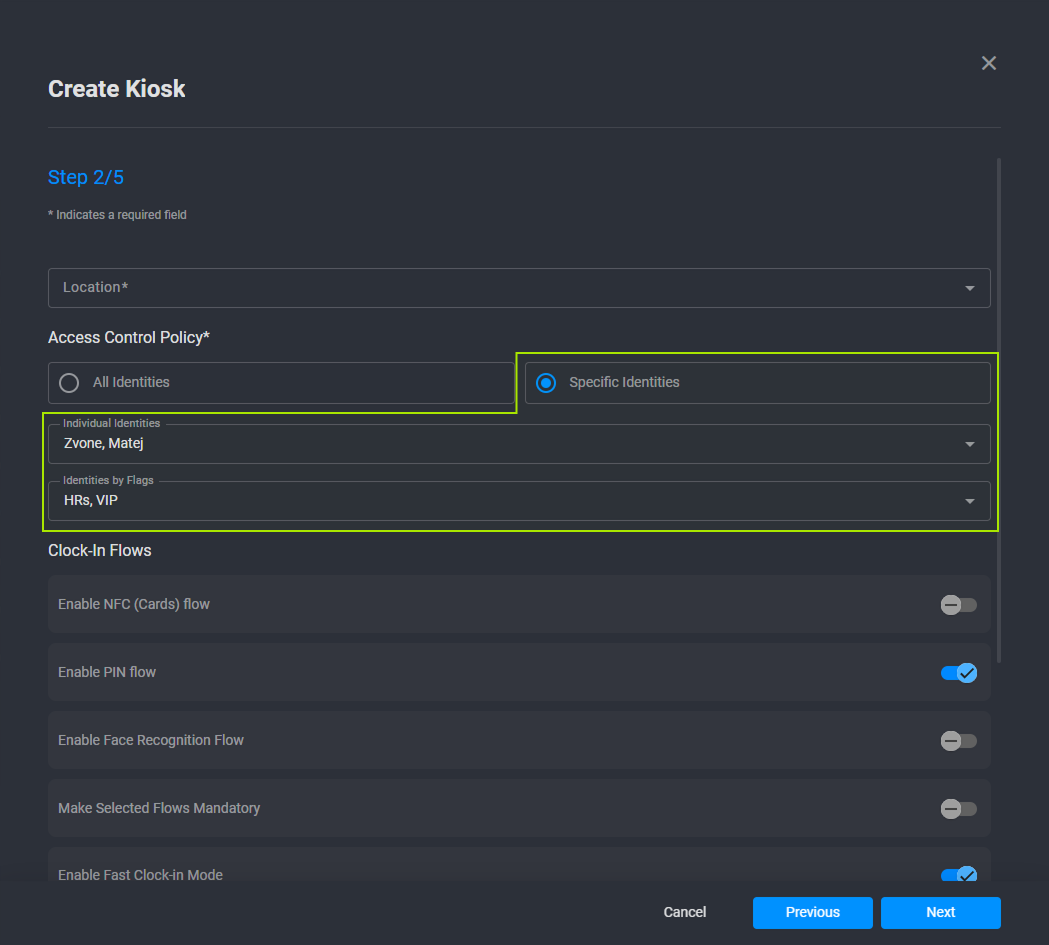Screen dimensions: 1049x945
Task: Click the Enable NFC (Cards) flow label
Action: point(134,604)
